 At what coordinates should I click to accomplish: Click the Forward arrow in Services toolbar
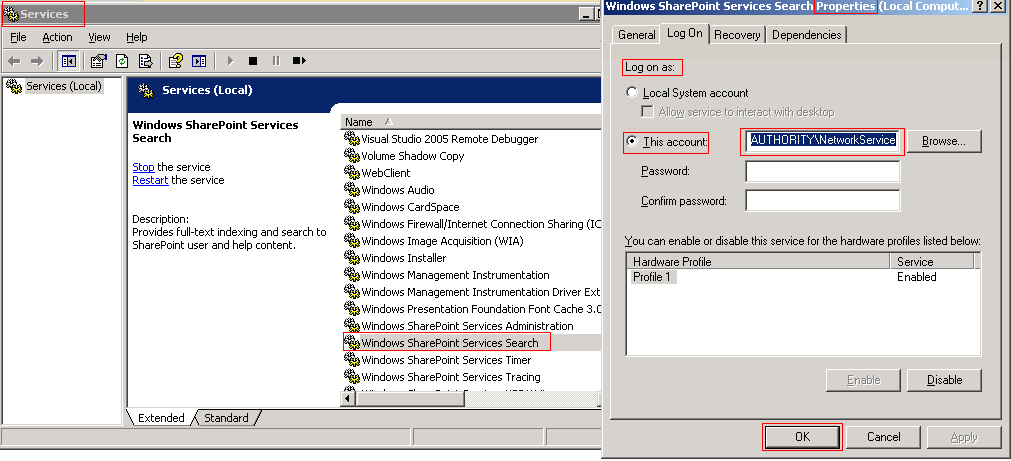(x=37, y=61)
